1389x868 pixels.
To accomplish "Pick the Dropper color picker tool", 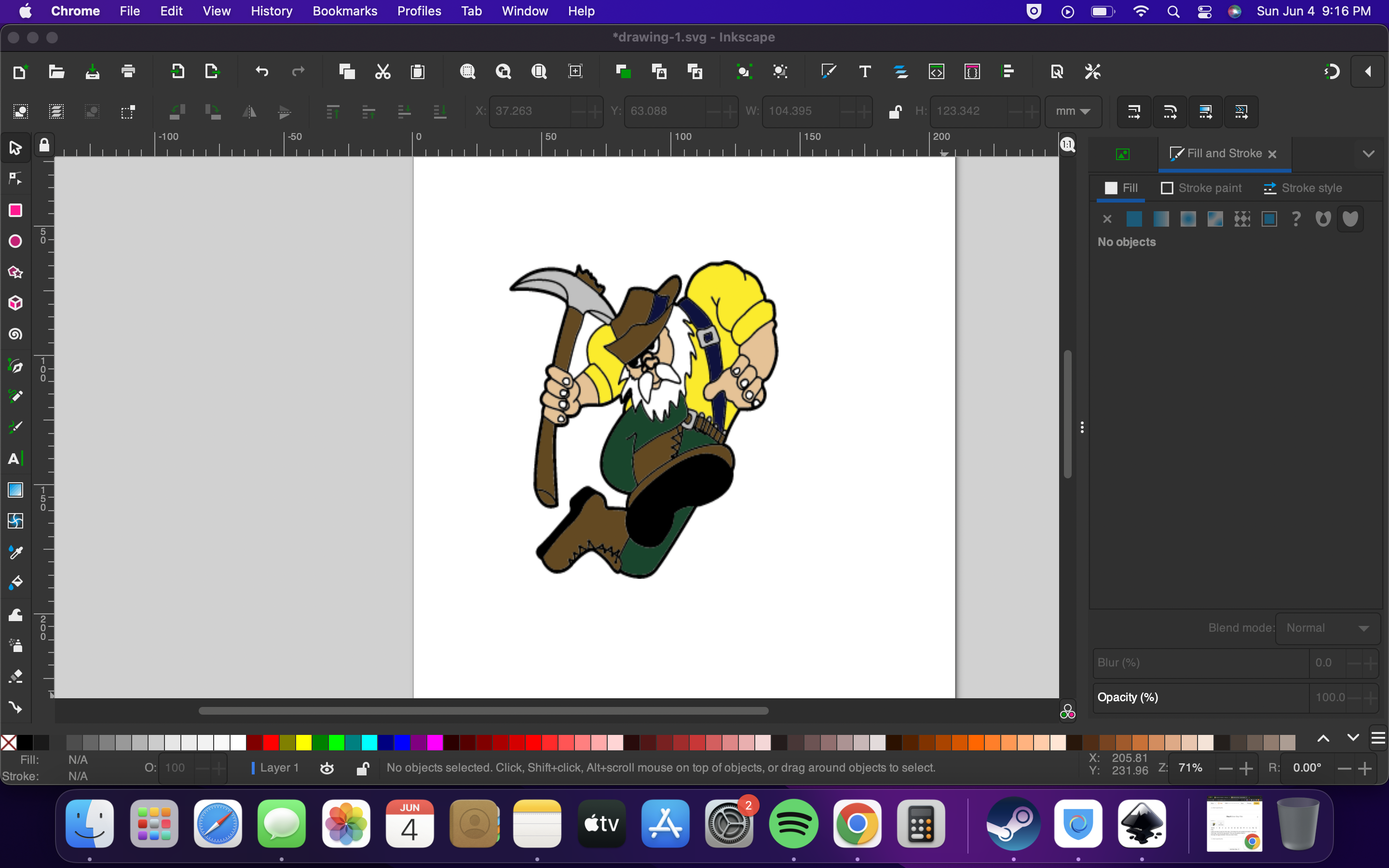I will tap(15, 552).
